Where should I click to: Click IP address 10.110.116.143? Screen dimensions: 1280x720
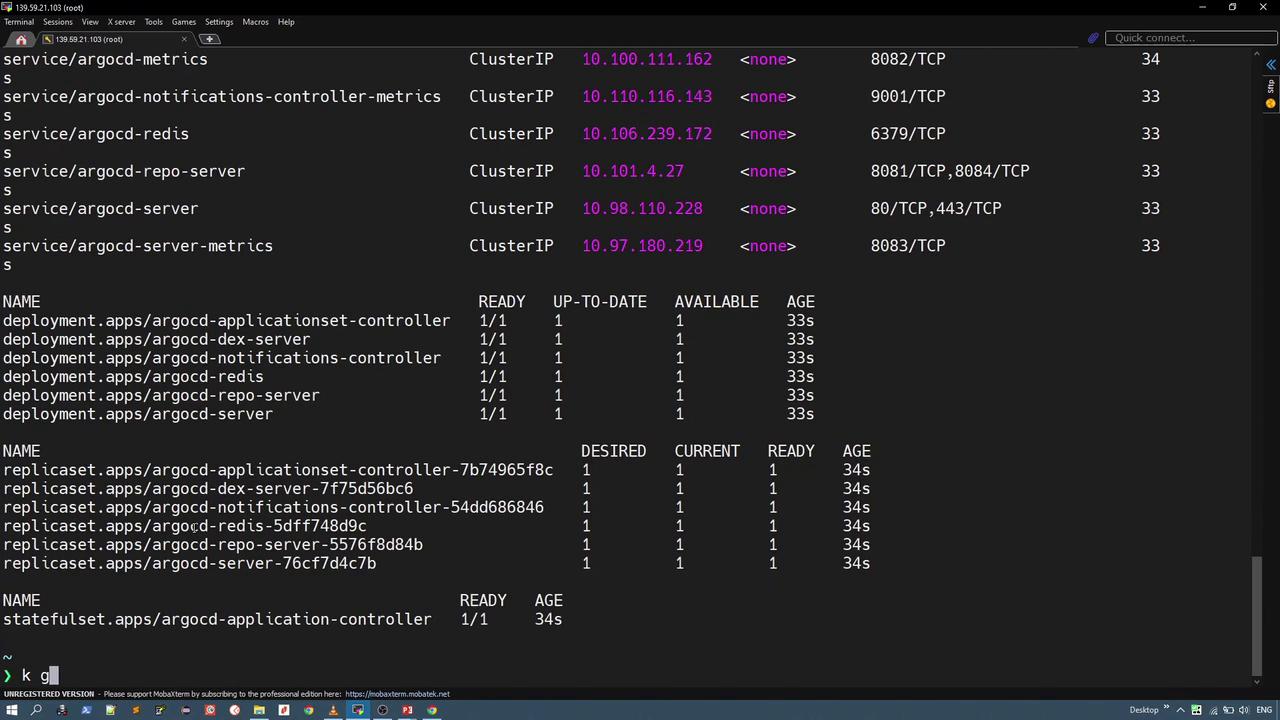pyautogui.click(x=647, y=96)
